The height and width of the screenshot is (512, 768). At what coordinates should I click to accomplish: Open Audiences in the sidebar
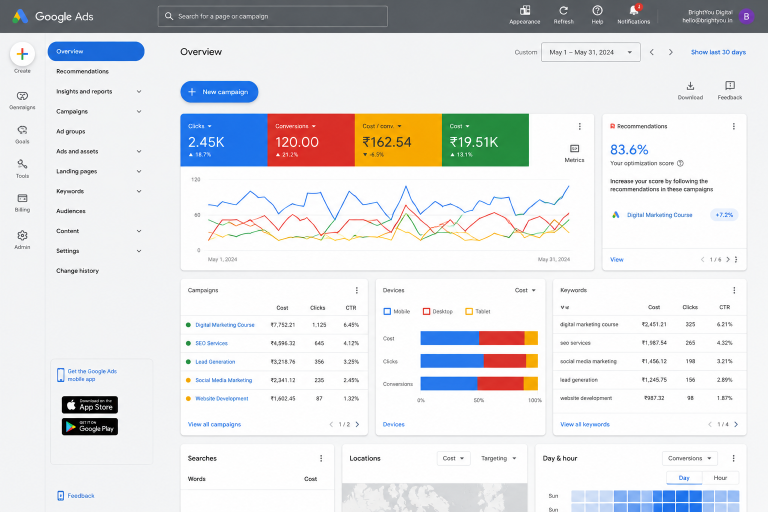71,211
